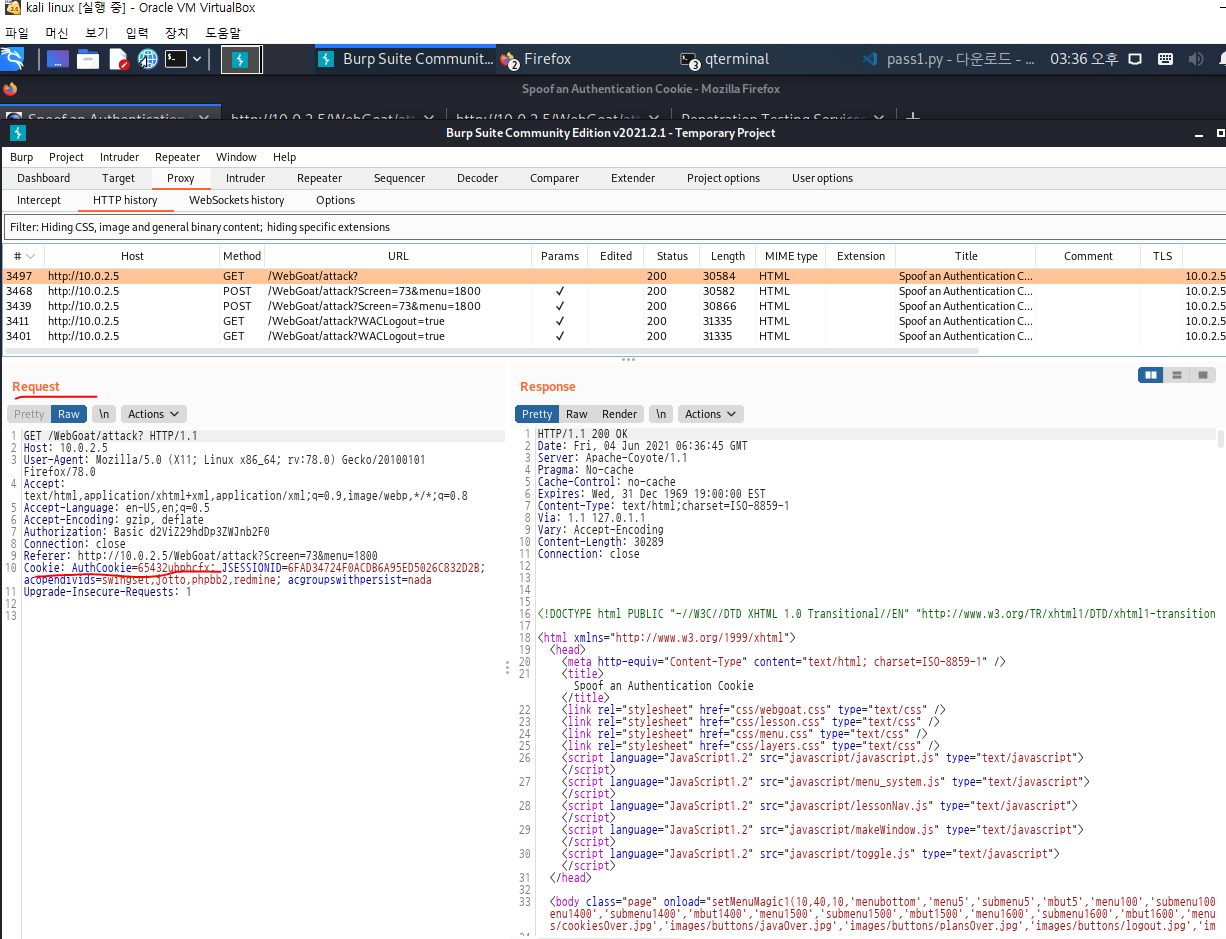This screenshot has height=939, width=1226.
Task: Sort history by Method column header
Action: 242,256
